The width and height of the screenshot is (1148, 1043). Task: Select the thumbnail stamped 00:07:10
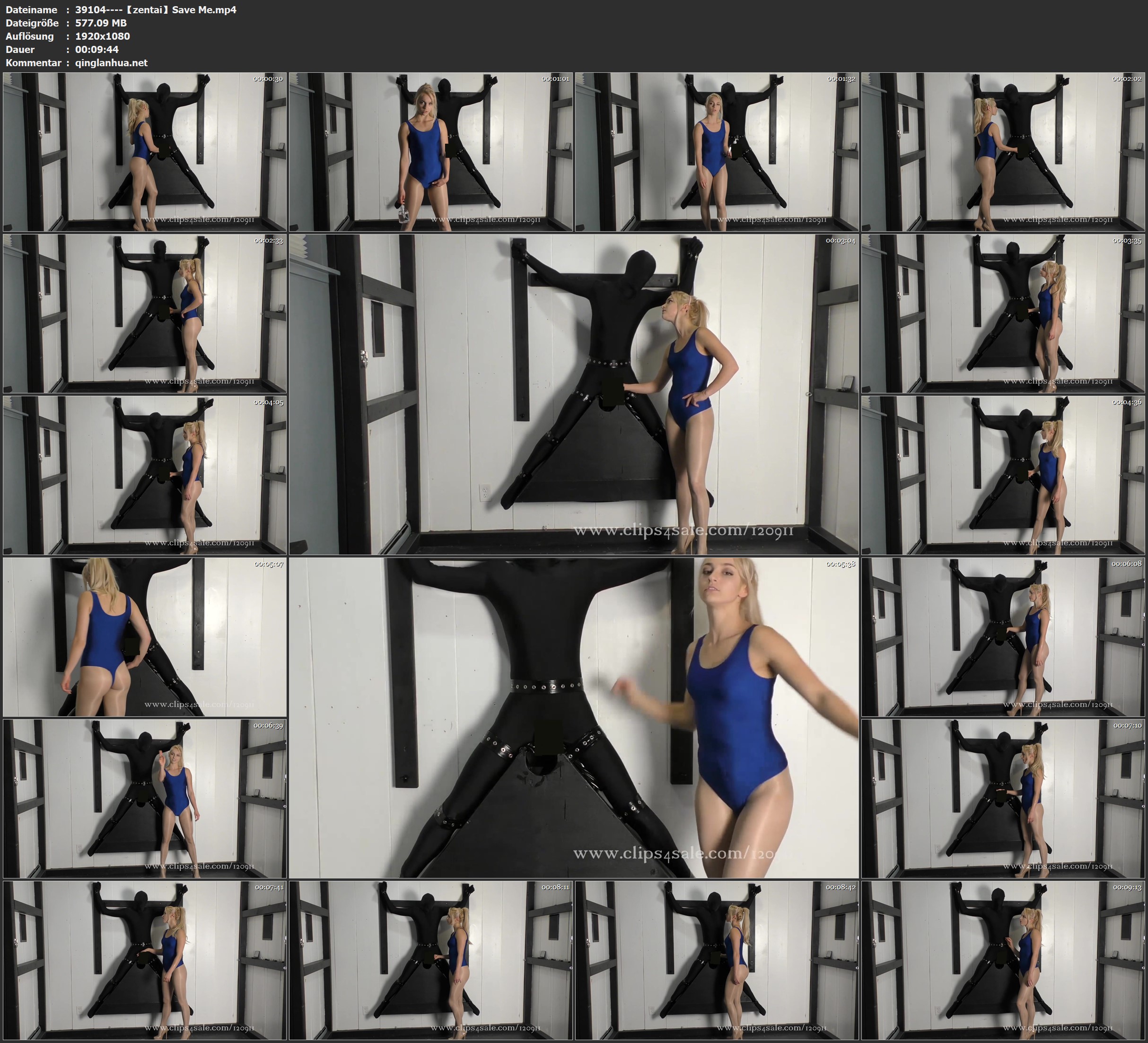click(1003, 798)
